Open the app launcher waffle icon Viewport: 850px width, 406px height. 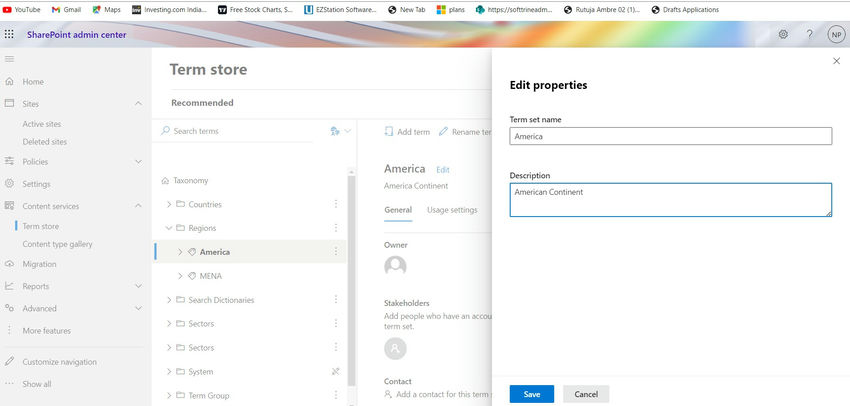click(x=9, y=34)
